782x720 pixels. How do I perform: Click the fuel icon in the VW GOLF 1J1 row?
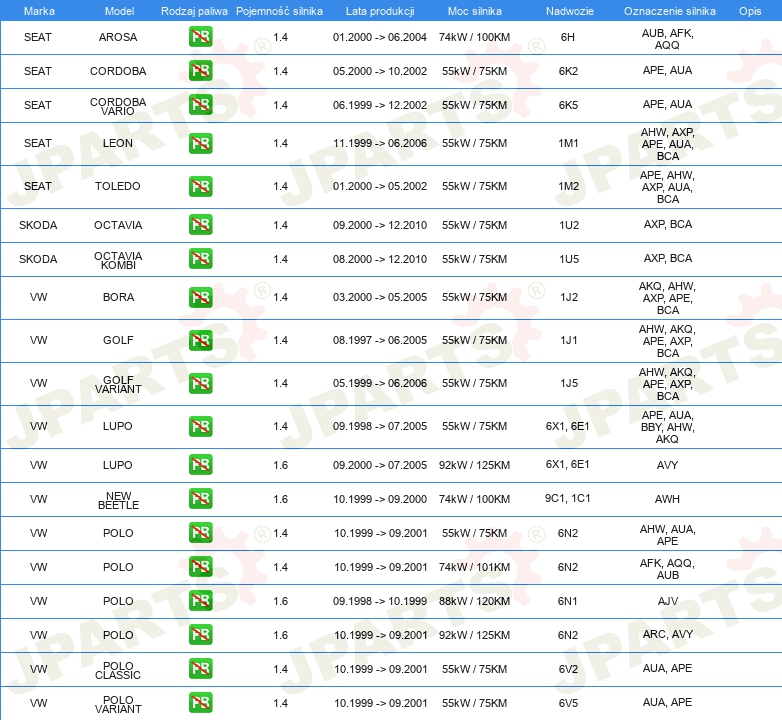tap(200, 340)
